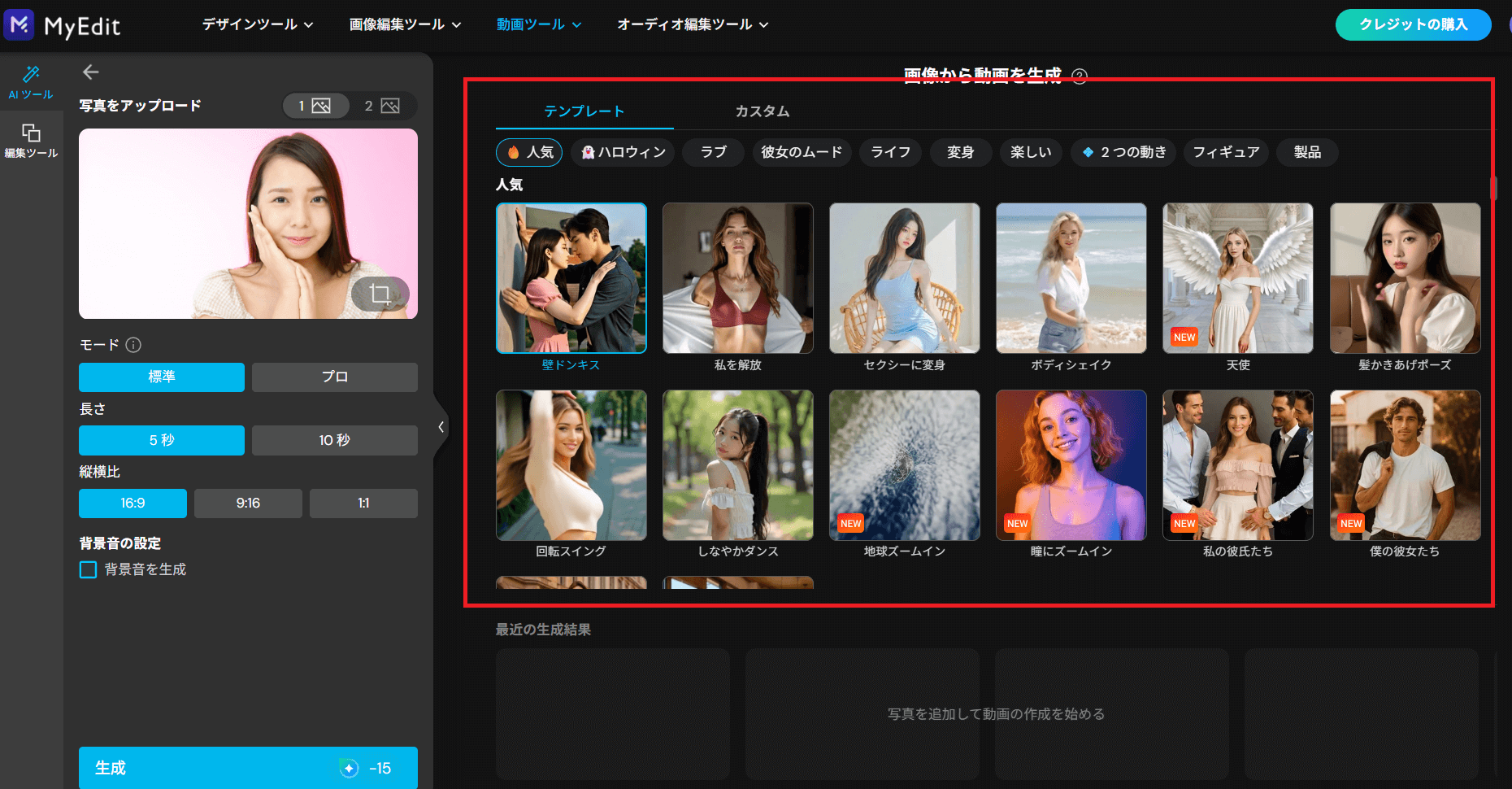Viewport: 1512px width, 789px height.
Task: Select プロ mode option
Action: pyautogui.click(x=334, y=377)
